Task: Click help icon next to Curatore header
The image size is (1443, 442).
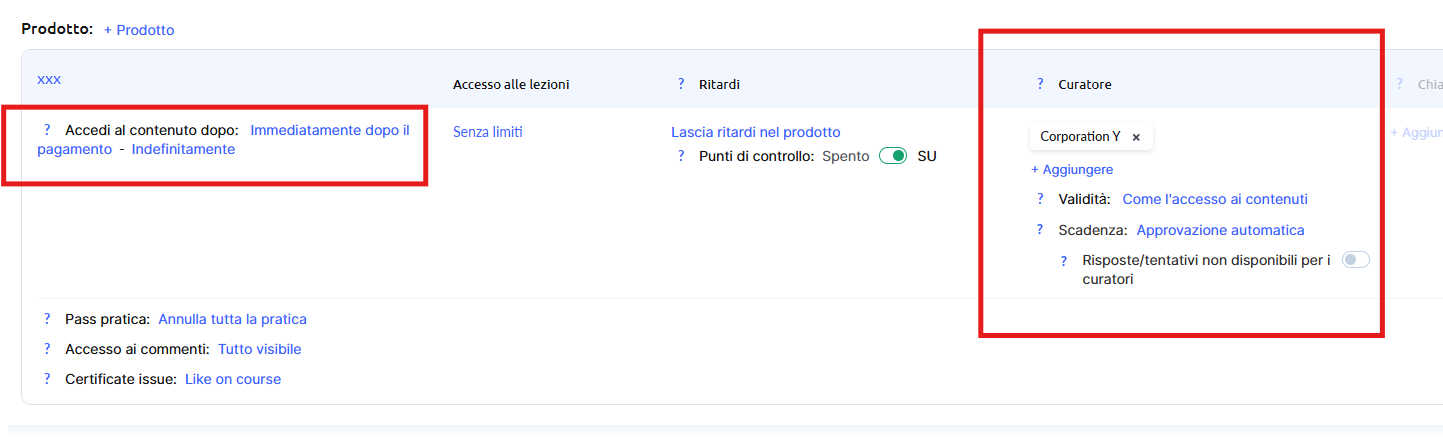Action: tap(1040, 85)
